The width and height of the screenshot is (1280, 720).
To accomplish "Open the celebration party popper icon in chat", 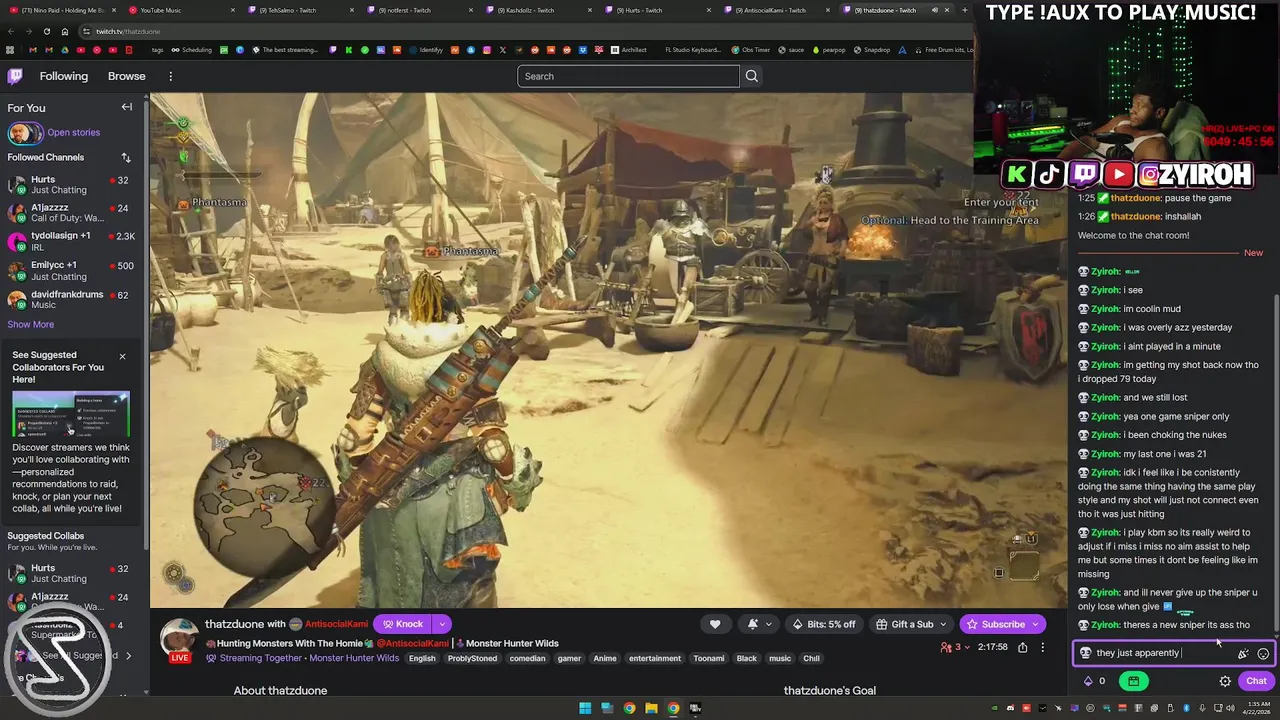I will point(1243,654).
